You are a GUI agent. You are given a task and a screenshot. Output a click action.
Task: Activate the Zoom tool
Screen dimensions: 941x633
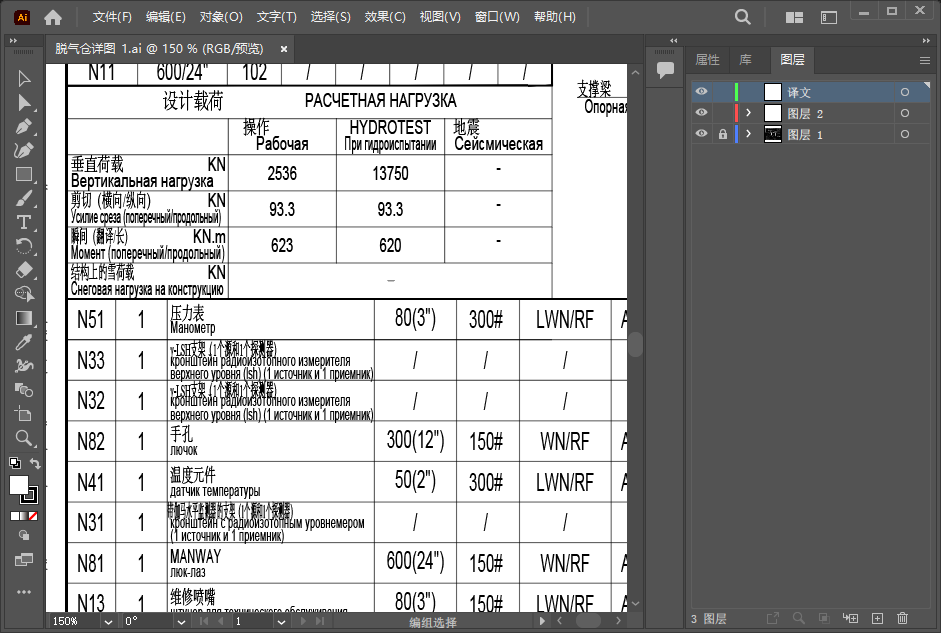[24, 437]
